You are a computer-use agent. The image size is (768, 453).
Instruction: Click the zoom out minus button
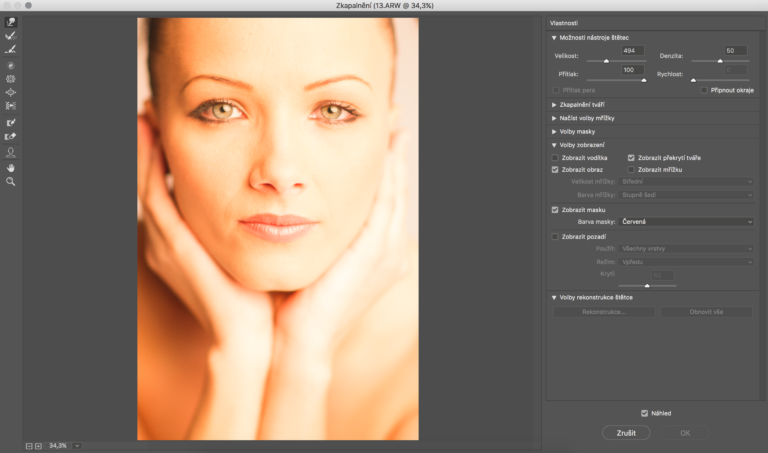click(30, 445)
